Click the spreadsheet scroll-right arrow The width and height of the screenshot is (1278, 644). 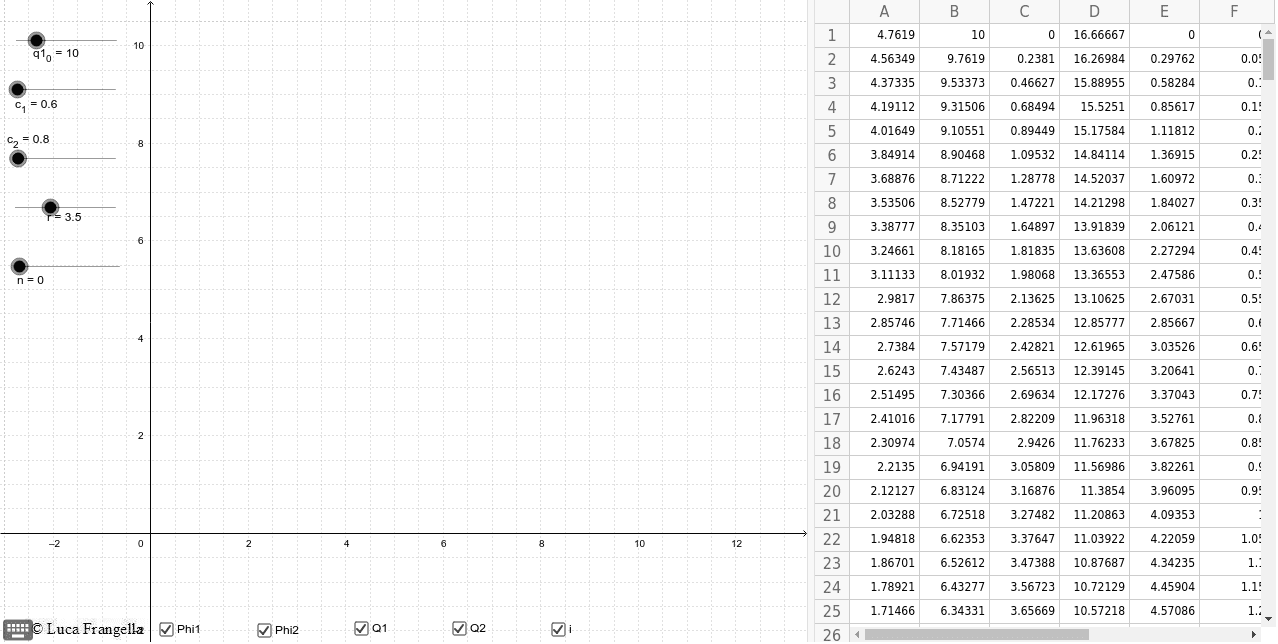(x=1255, y=634)
